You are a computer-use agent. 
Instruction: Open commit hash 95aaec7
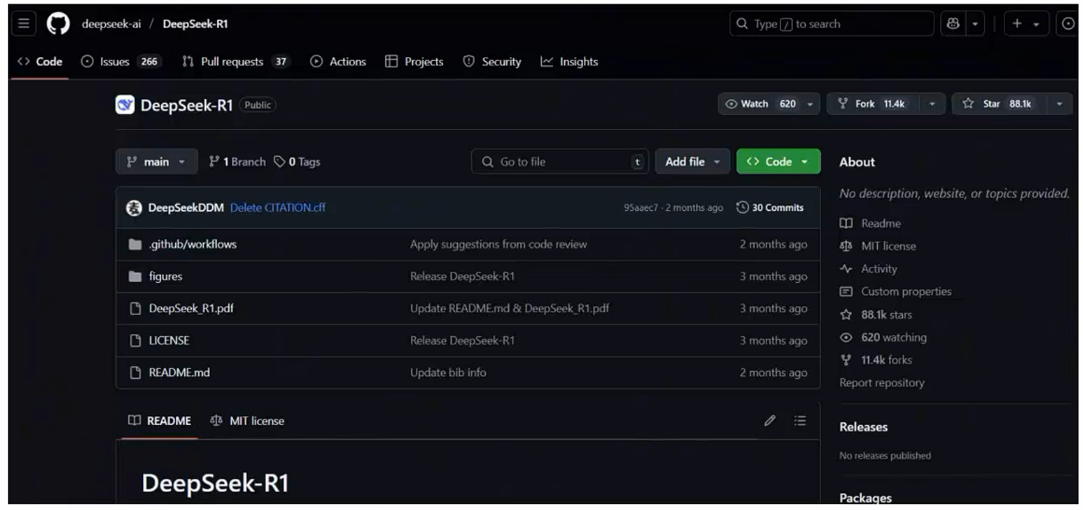pyautogui.click(x=641, y=207)
